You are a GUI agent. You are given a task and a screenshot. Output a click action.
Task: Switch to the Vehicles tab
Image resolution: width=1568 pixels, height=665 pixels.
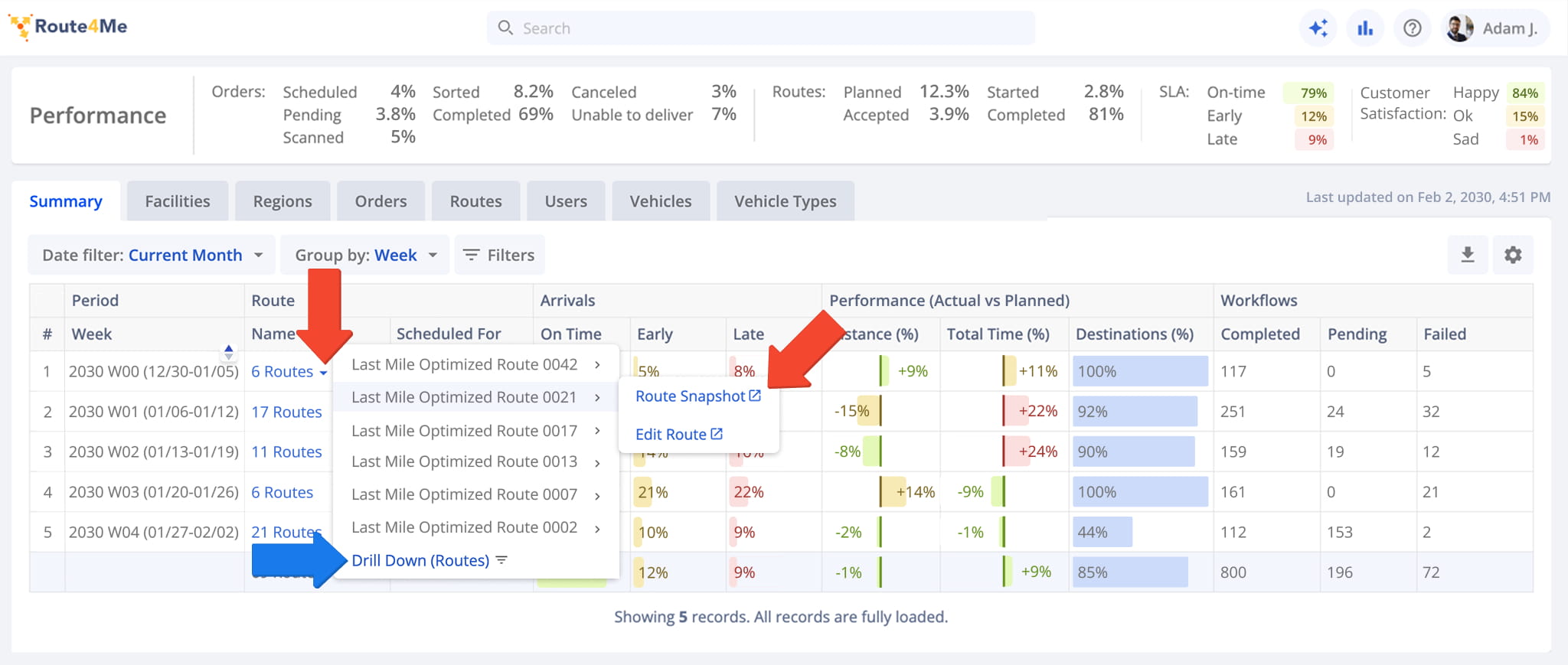[661, 201]
